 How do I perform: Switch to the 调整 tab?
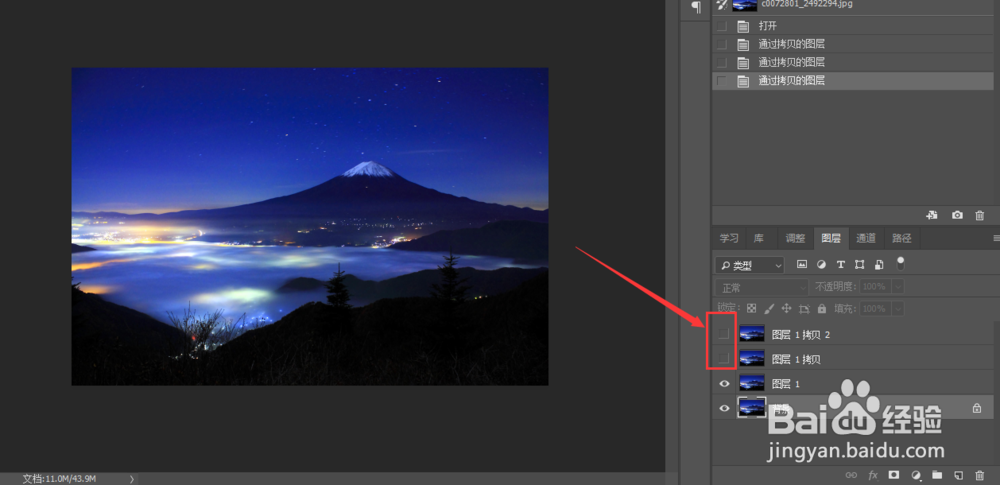pos(795,239)
